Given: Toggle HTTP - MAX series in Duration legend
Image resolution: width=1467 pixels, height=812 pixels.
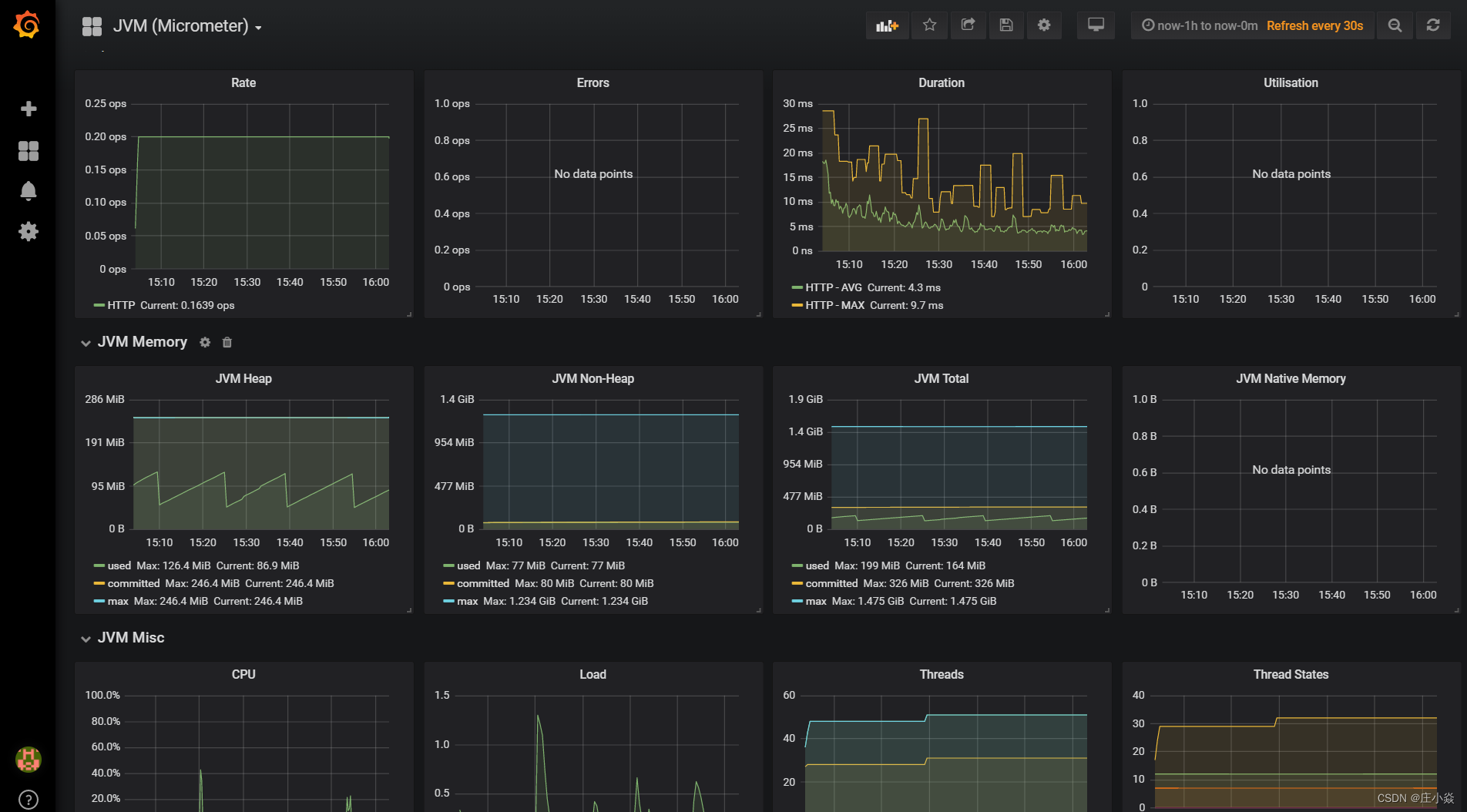Looking at the screenshot, I should [835, 305].
